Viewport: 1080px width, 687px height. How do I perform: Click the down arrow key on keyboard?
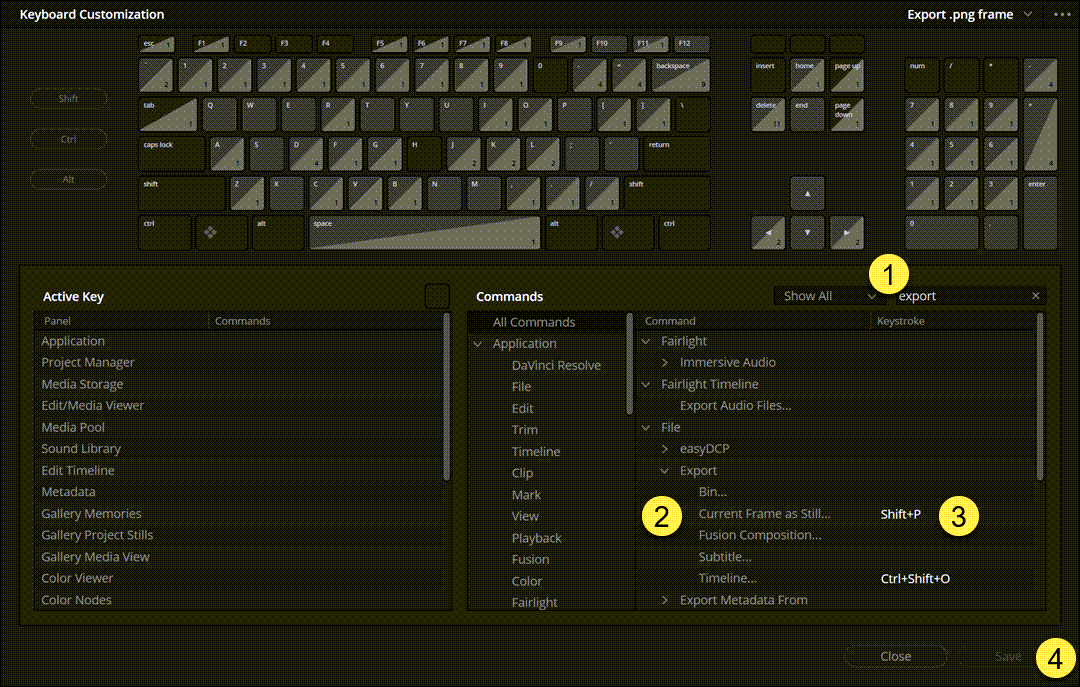(x=808, y=232)
